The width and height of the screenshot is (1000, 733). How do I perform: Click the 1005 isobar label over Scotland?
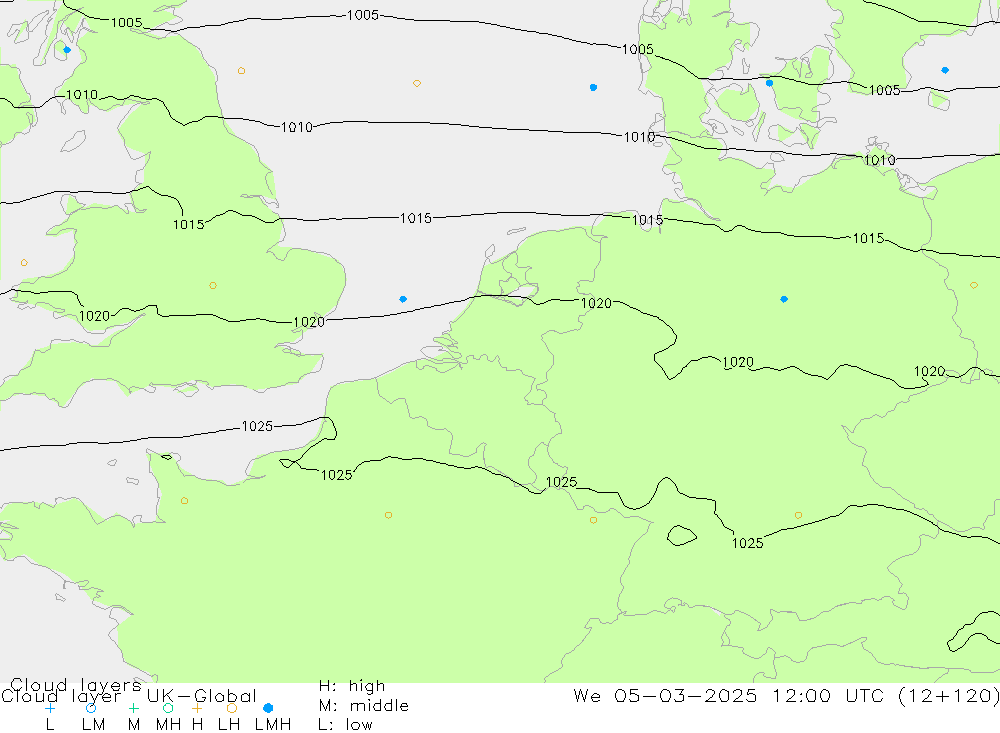point(126,23)
